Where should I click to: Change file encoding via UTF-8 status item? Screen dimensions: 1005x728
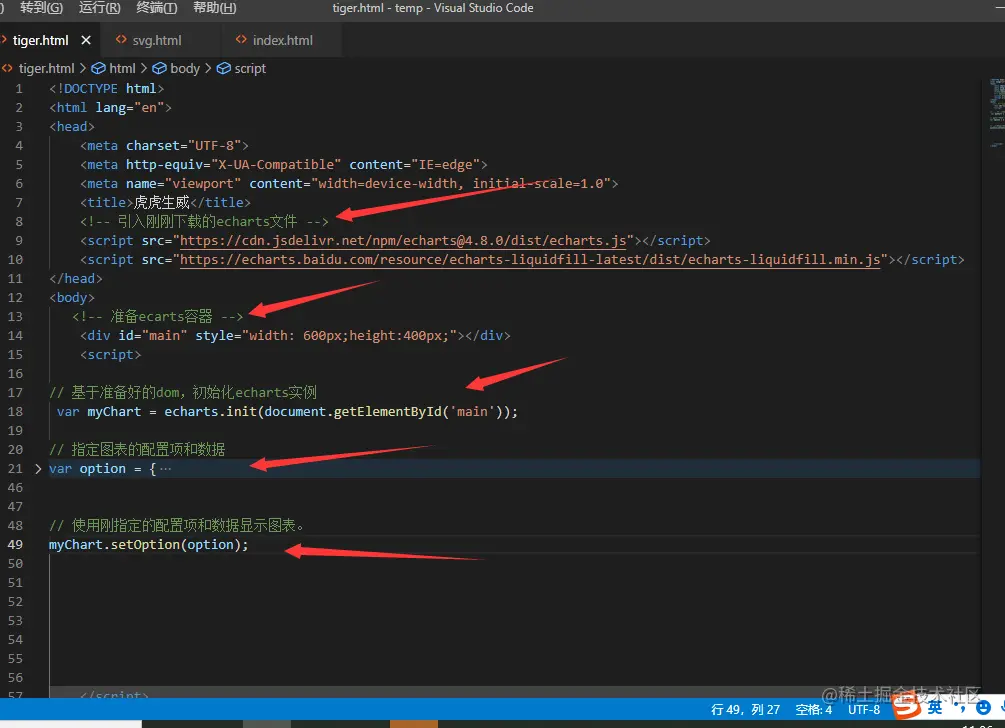(864, 709)
